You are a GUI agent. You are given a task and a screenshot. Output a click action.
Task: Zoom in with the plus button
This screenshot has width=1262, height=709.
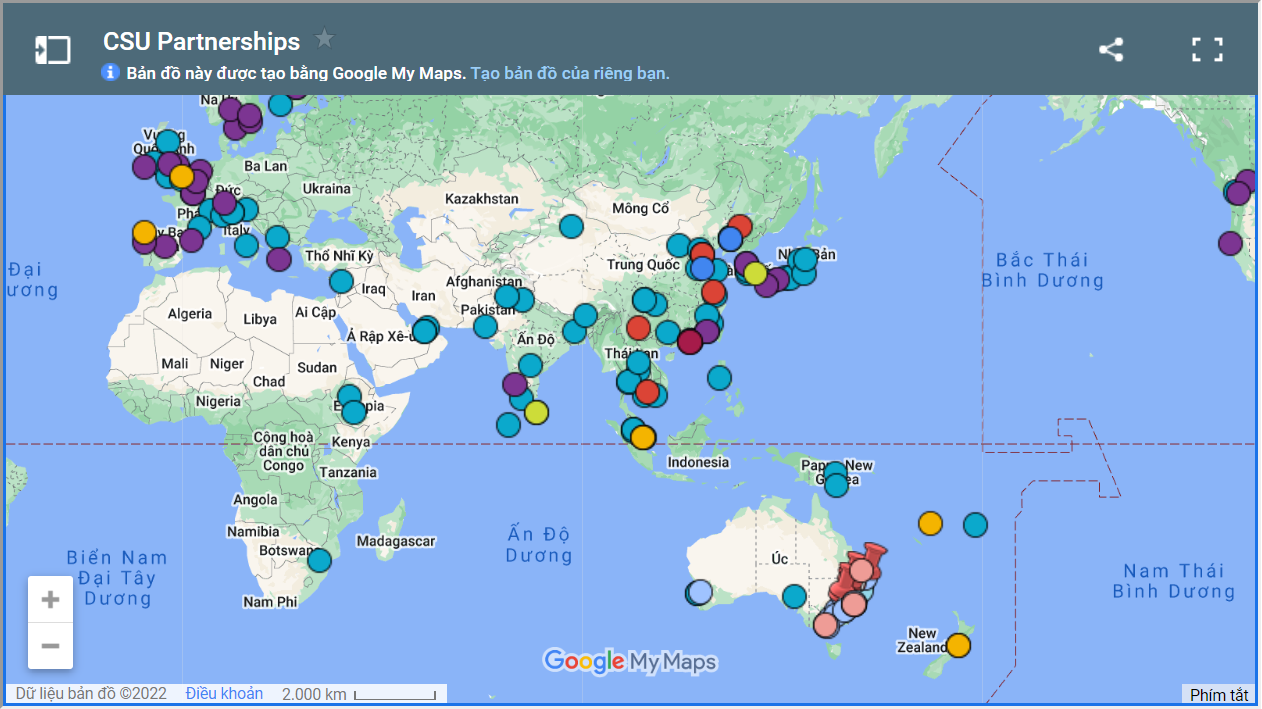pos(50,600)
